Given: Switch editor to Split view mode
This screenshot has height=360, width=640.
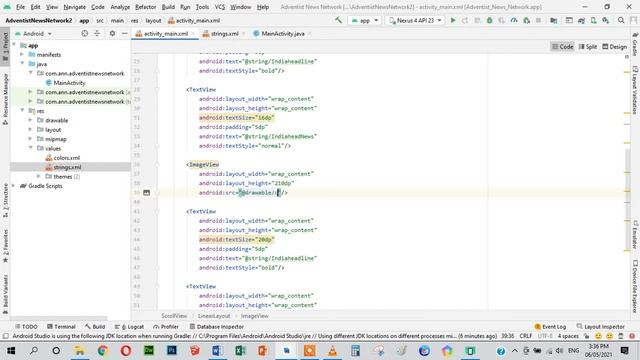Looking at the screenshot, I should [x=588, y=47].
